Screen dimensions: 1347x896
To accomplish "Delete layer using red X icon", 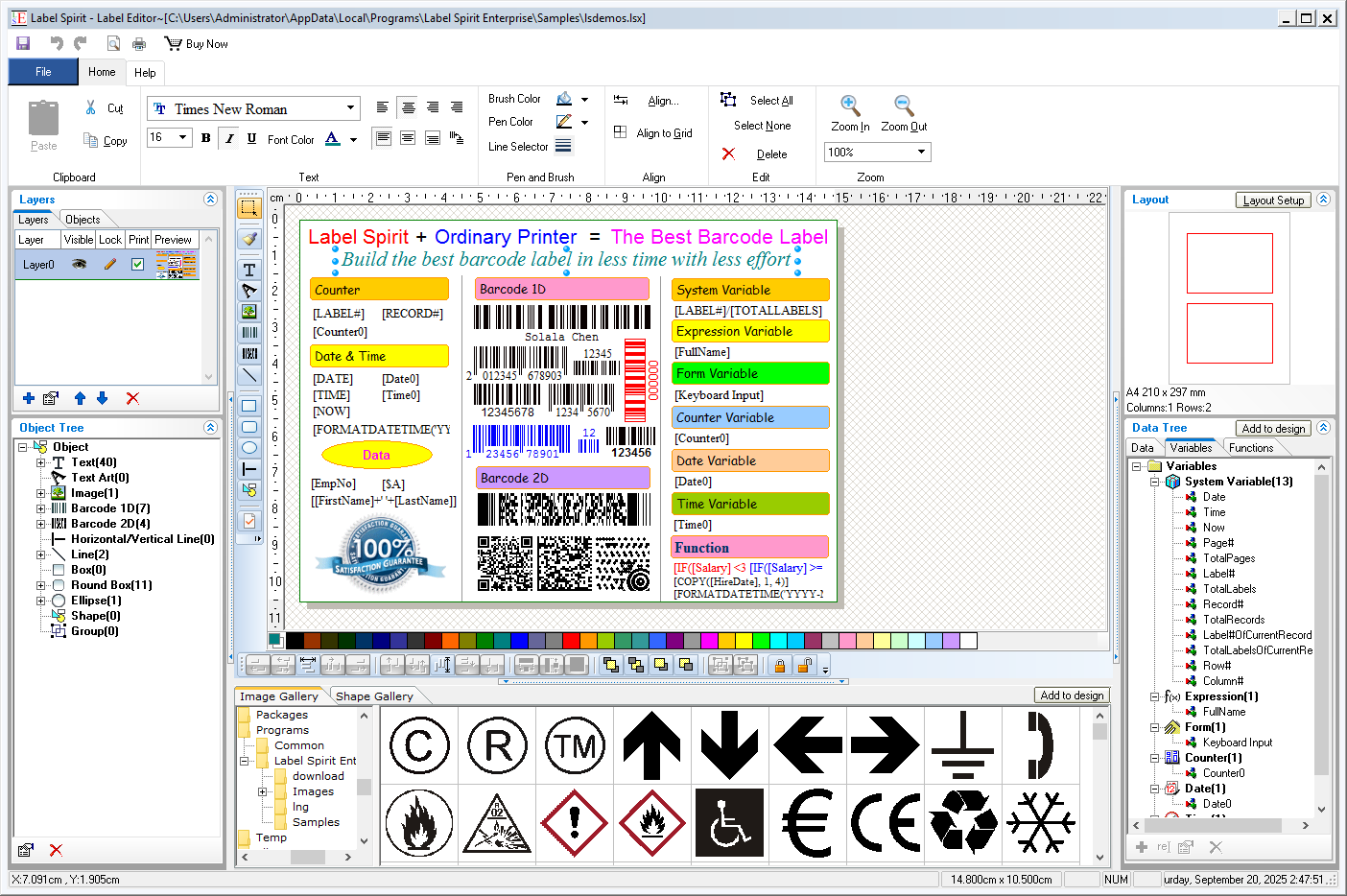I will 132,398.
